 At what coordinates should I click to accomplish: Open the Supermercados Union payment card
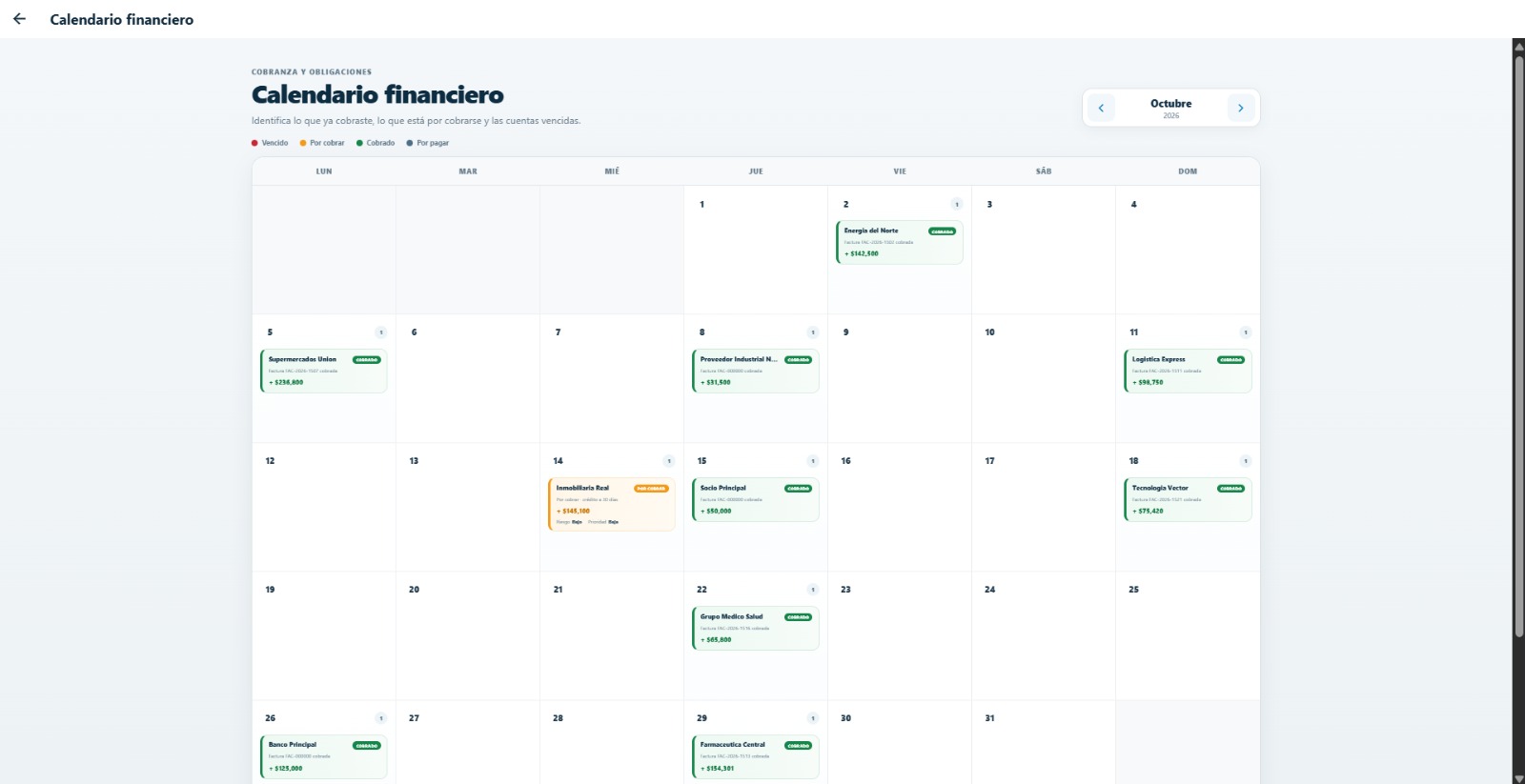pyautogui.click(x=323, y=371)
